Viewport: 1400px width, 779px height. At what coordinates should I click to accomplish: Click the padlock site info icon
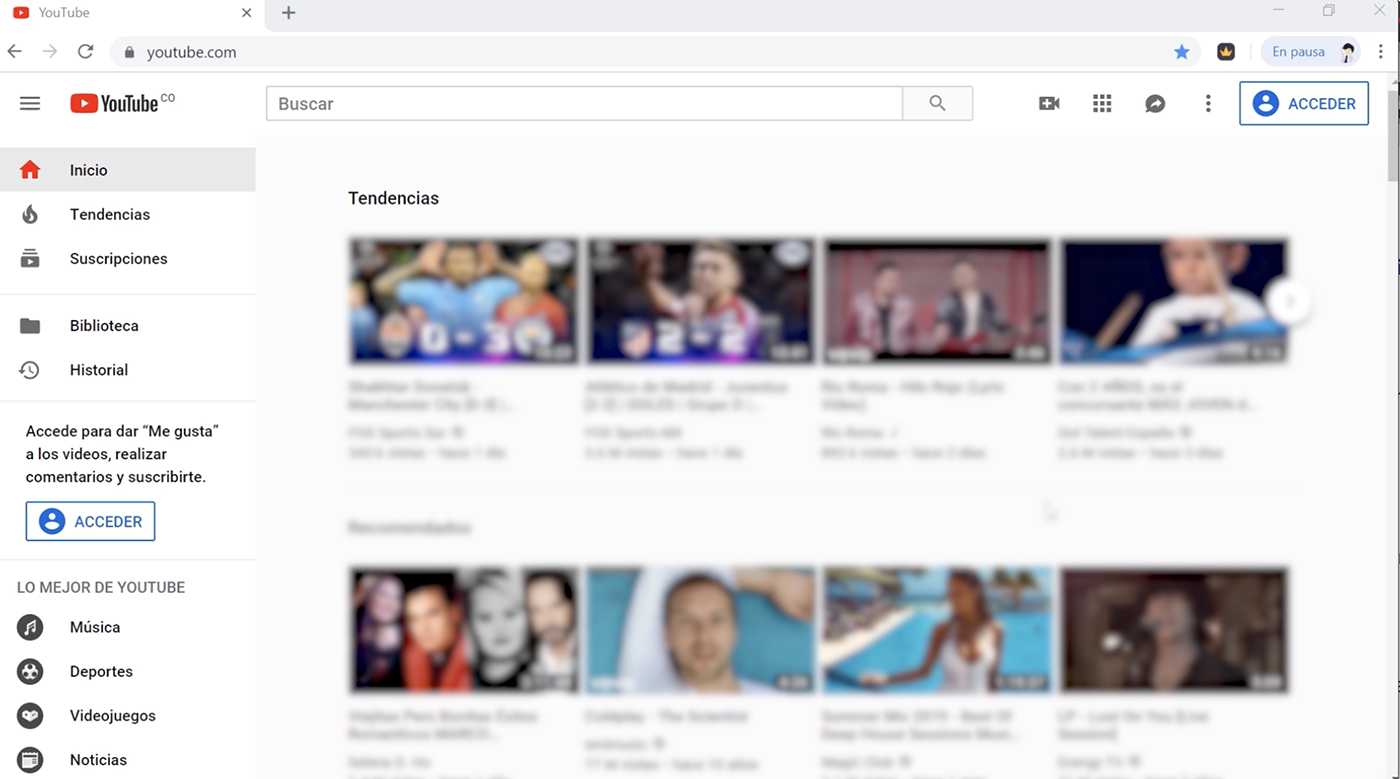click(129, 52)
